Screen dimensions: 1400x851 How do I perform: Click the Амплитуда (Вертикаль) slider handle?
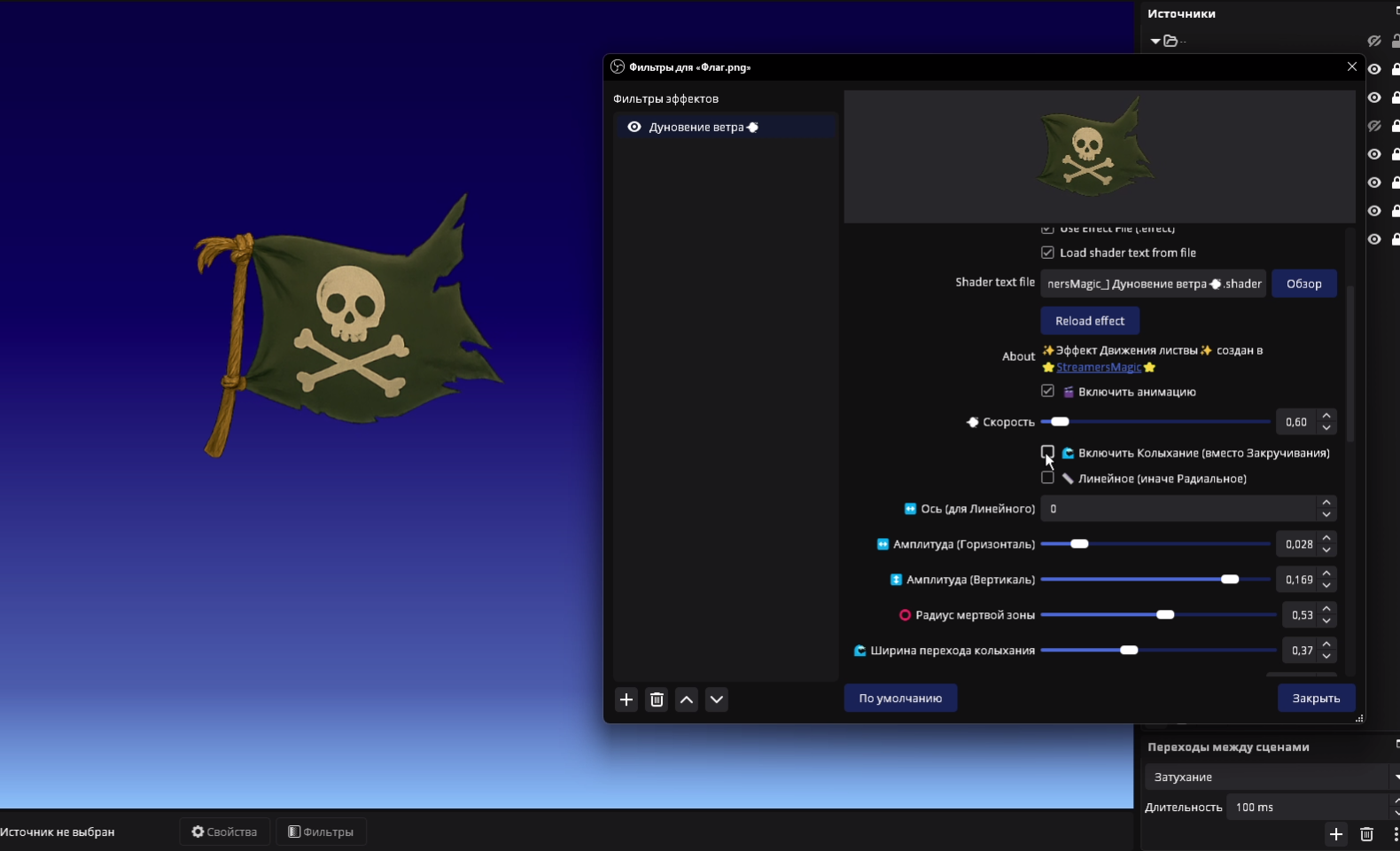click(x=1230, y=579)
